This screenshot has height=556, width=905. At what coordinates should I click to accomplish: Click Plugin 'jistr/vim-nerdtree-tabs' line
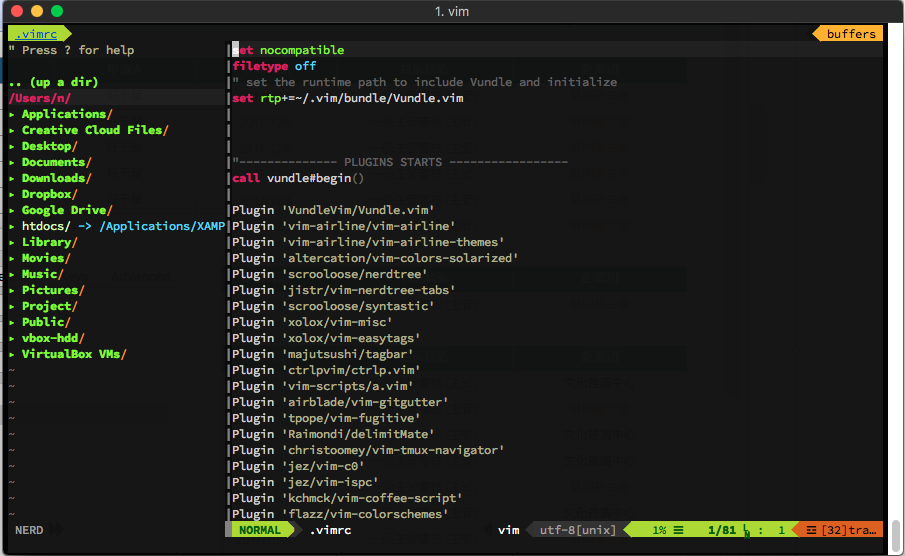343,290
